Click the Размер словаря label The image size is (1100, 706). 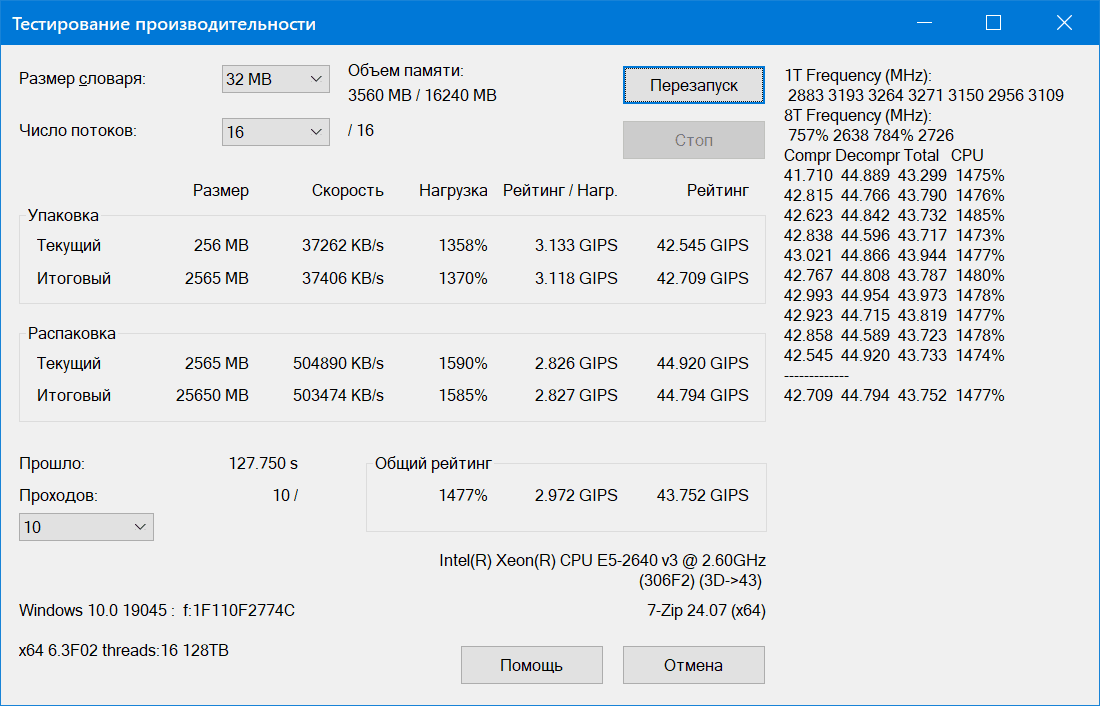[x=82, y=79]
